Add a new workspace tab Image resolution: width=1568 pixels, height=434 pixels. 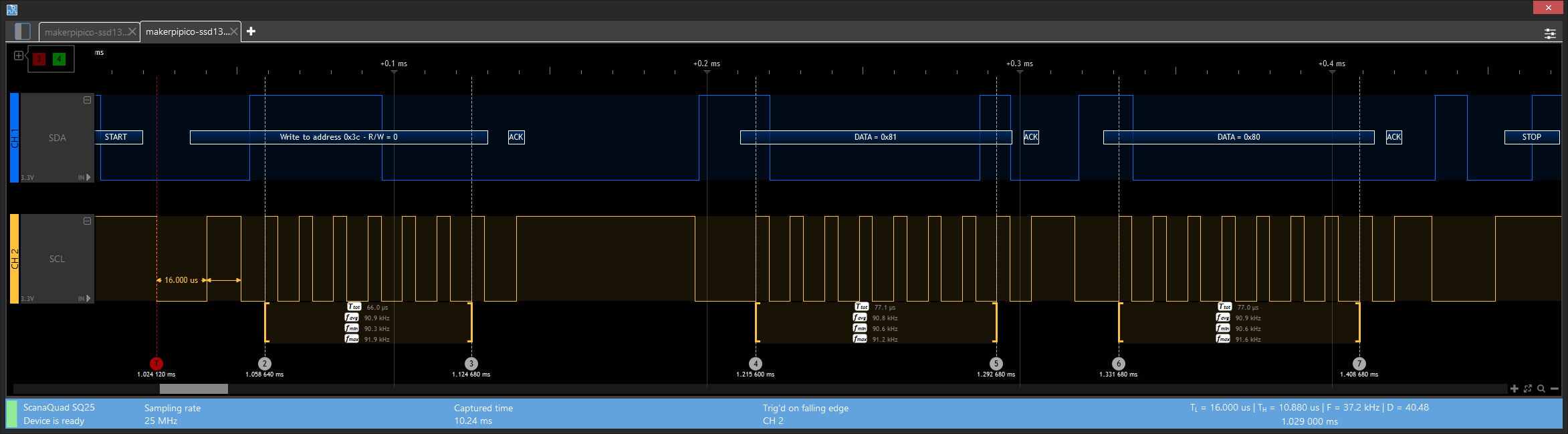click(x=251, y=31)
